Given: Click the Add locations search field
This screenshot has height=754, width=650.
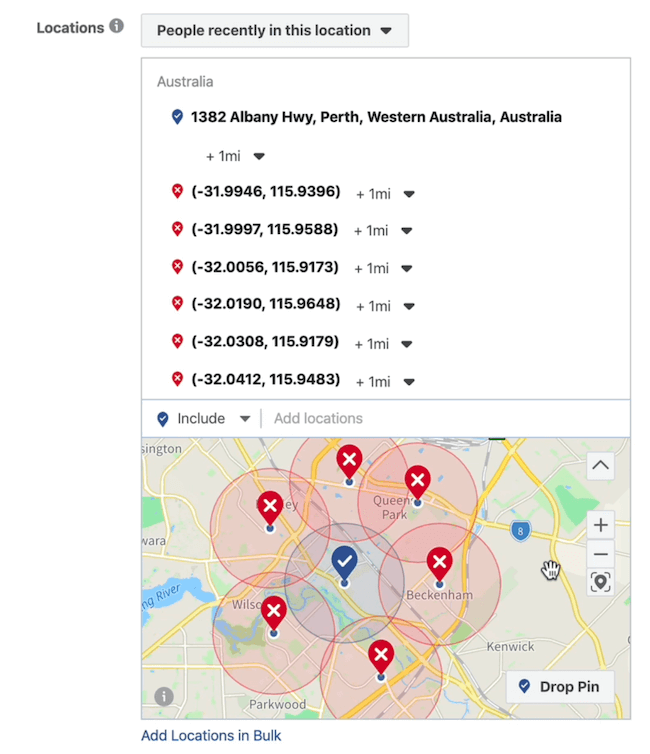Looking at the screenshot, I should (440, 419).
